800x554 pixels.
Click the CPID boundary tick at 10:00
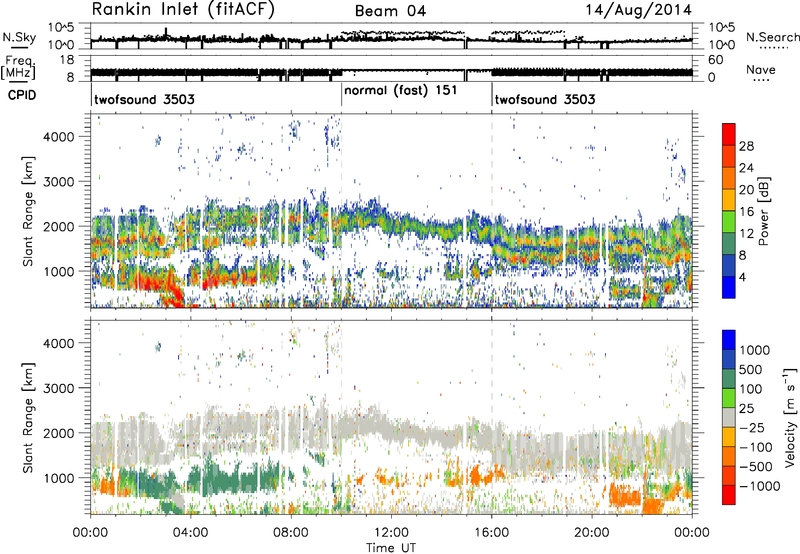tap(341, 95)
